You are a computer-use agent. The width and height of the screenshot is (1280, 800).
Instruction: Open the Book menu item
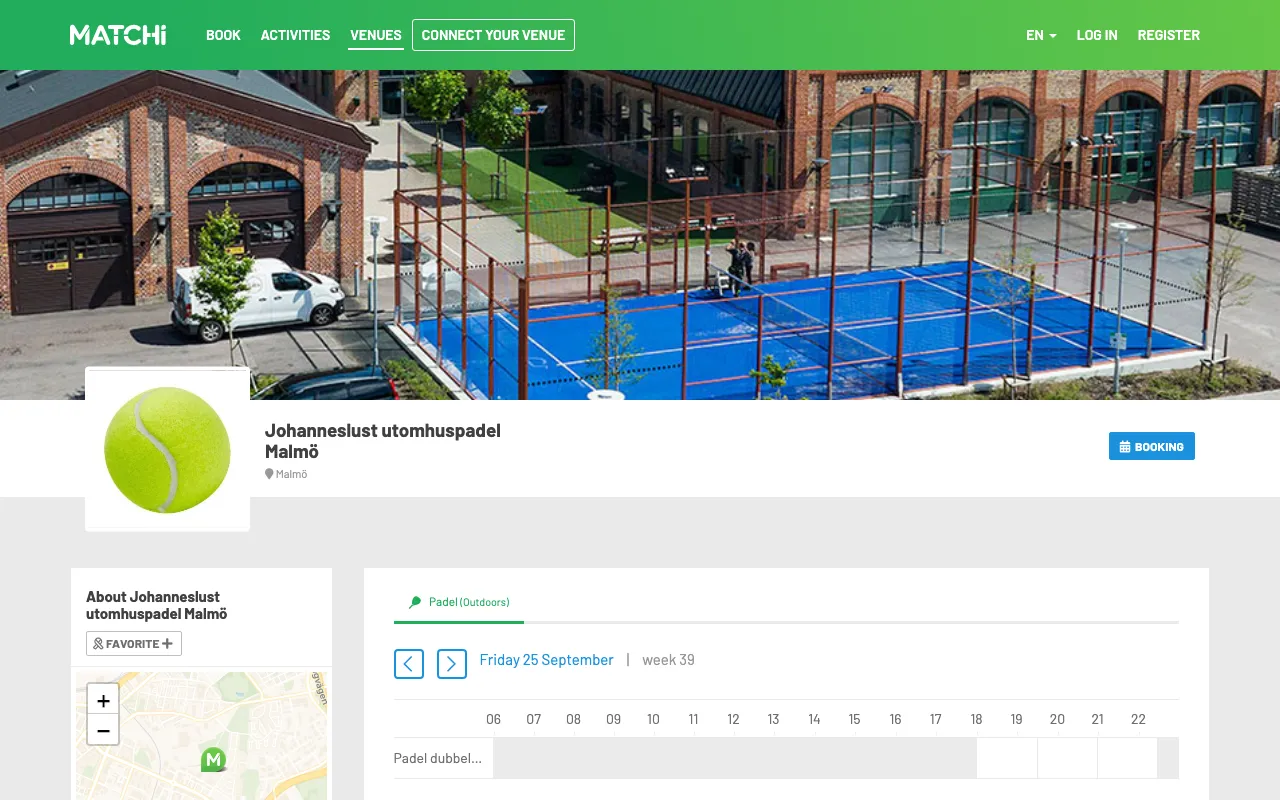pyautogui.click(x=223, y=35)
